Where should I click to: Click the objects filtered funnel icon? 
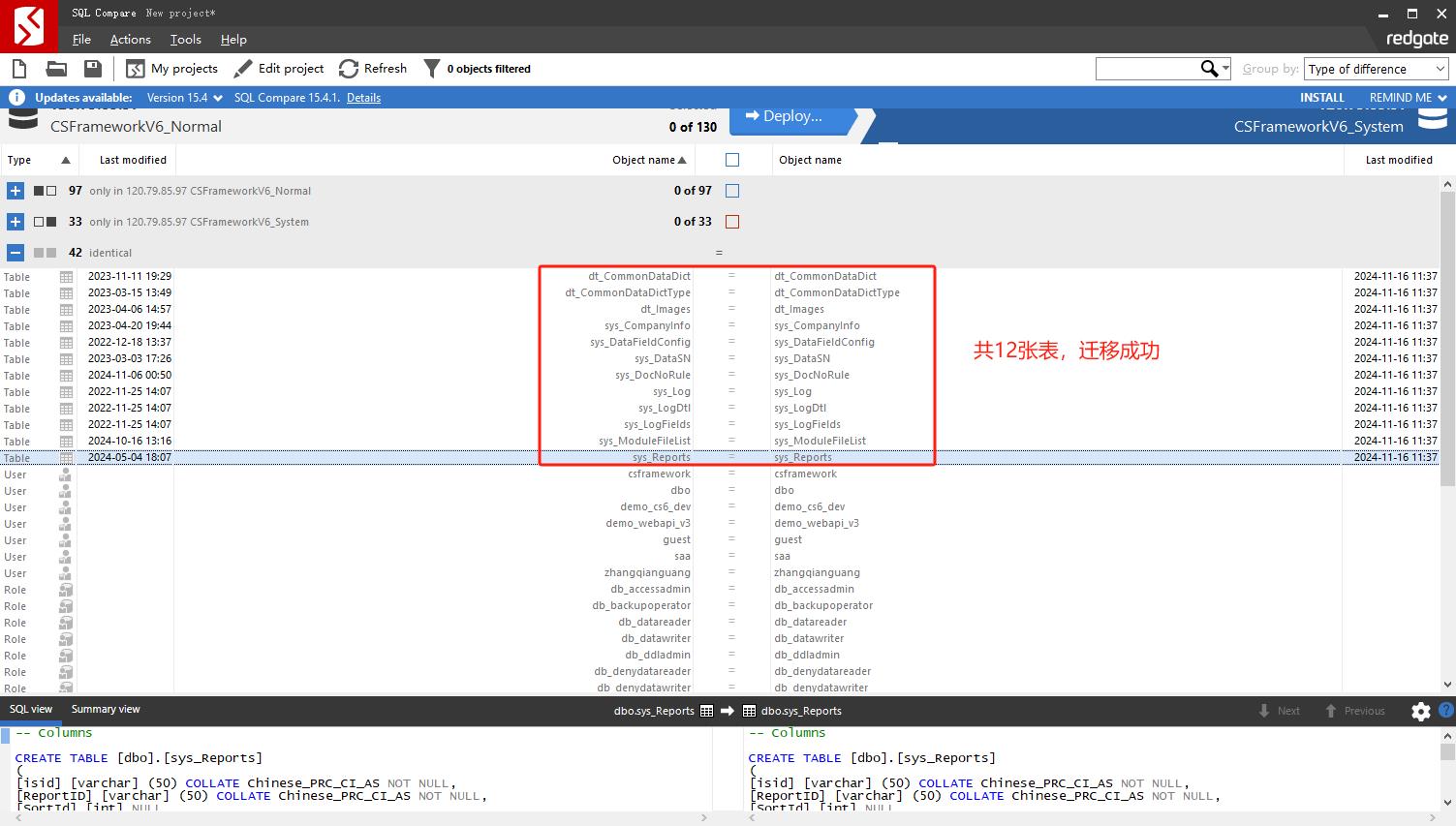coord(432,69)
